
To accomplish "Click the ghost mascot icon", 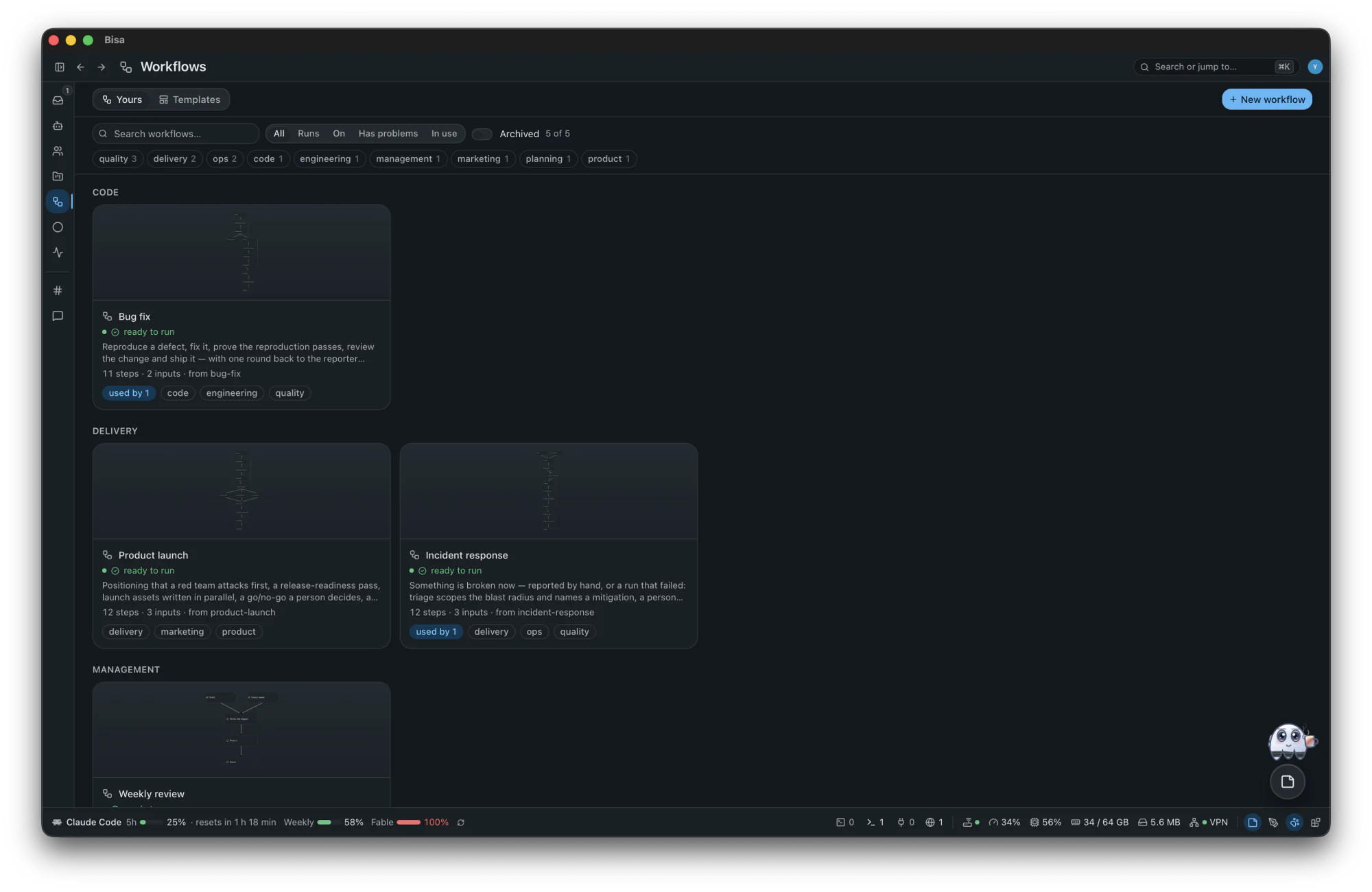I will [x=1291, y=742].
